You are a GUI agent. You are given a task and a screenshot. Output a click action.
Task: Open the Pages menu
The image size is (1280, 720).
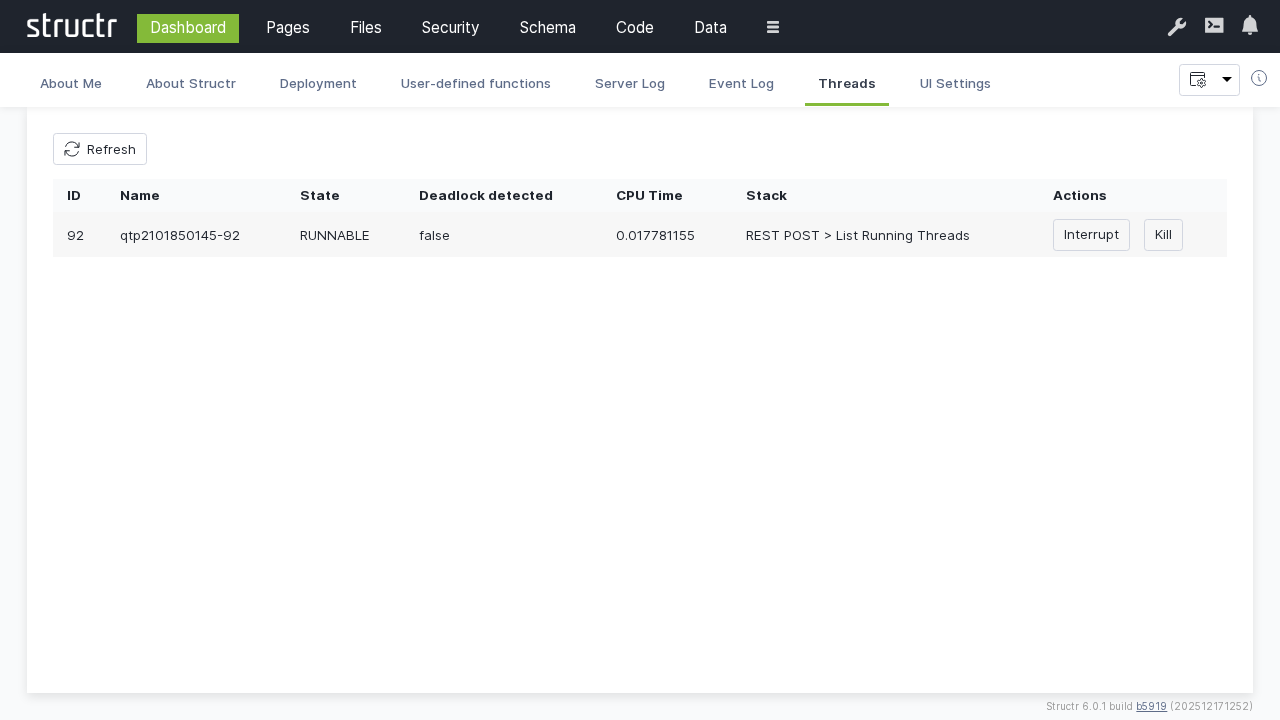pos(288,28)
